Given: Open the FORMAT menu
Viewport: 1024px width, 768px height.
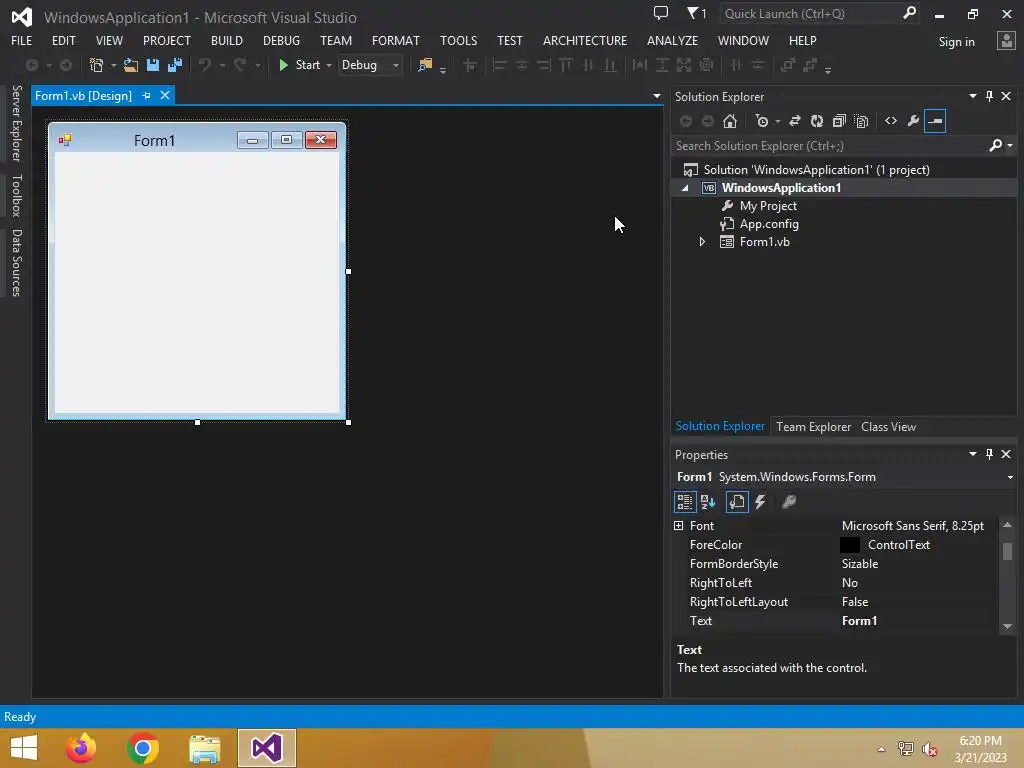Looking at the screenshot, I should pos(395,40).
